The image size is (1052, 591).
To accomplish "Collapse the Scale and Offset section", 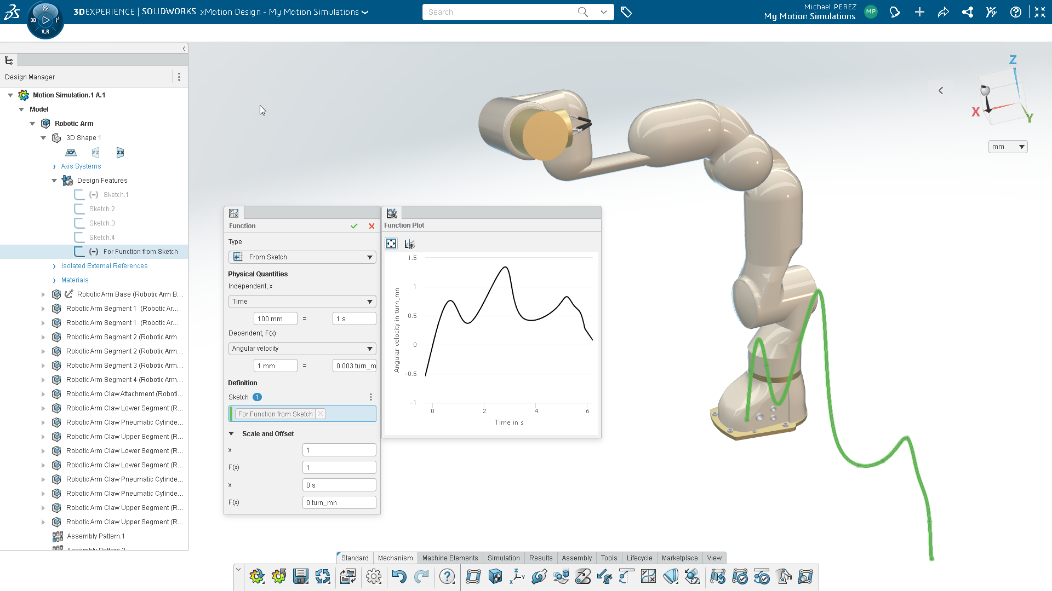I will 231,434.
